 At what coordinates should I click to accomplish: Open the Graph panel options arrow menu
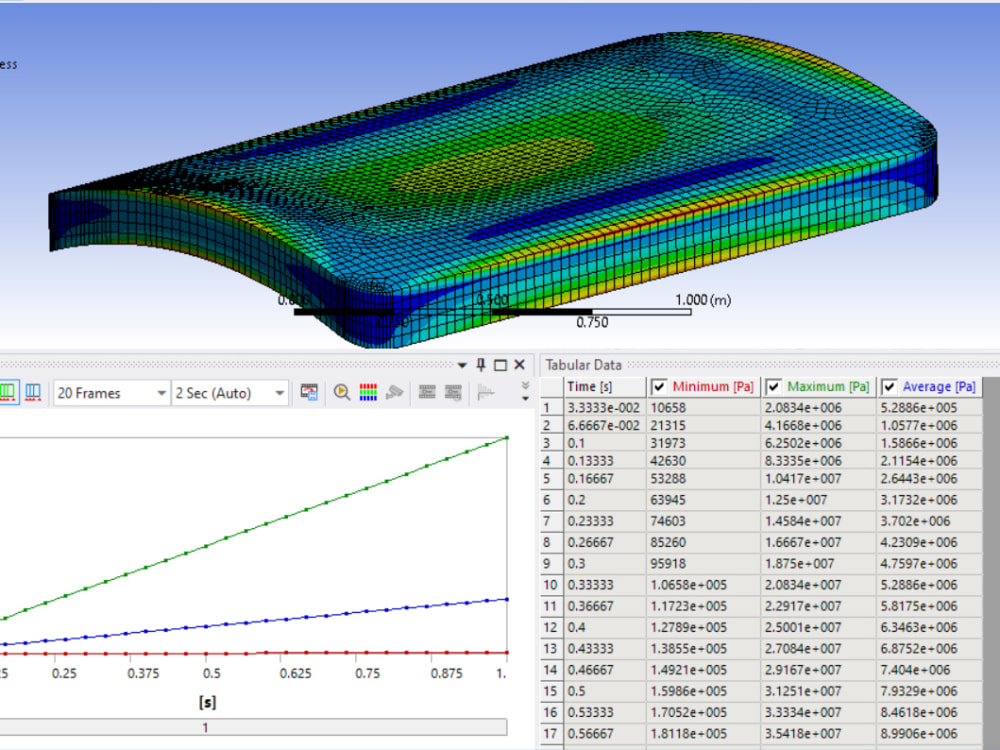[x=461, y=364]
